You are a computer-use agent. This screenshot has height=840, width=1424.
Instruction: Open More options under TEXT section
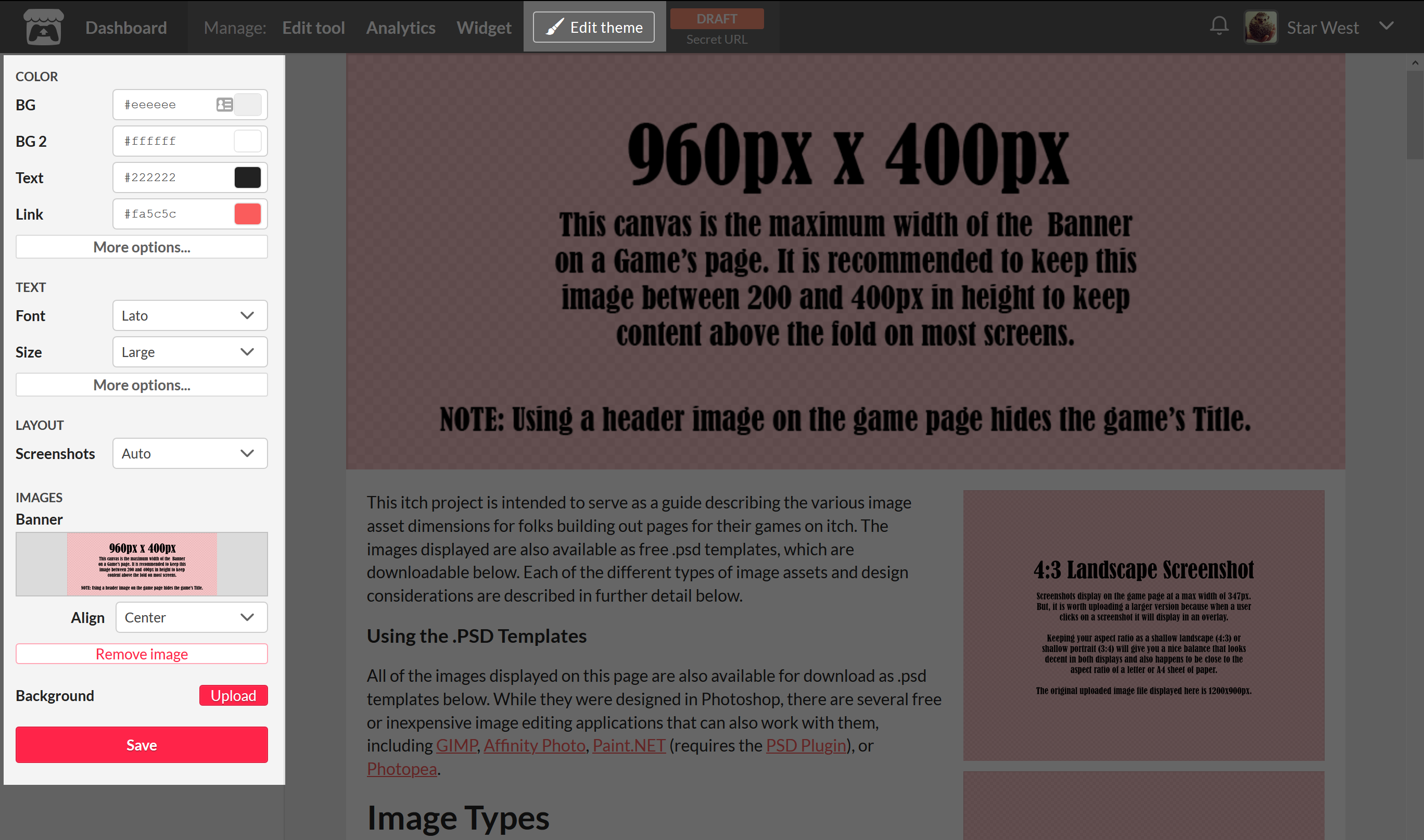(x=141, y=385)
